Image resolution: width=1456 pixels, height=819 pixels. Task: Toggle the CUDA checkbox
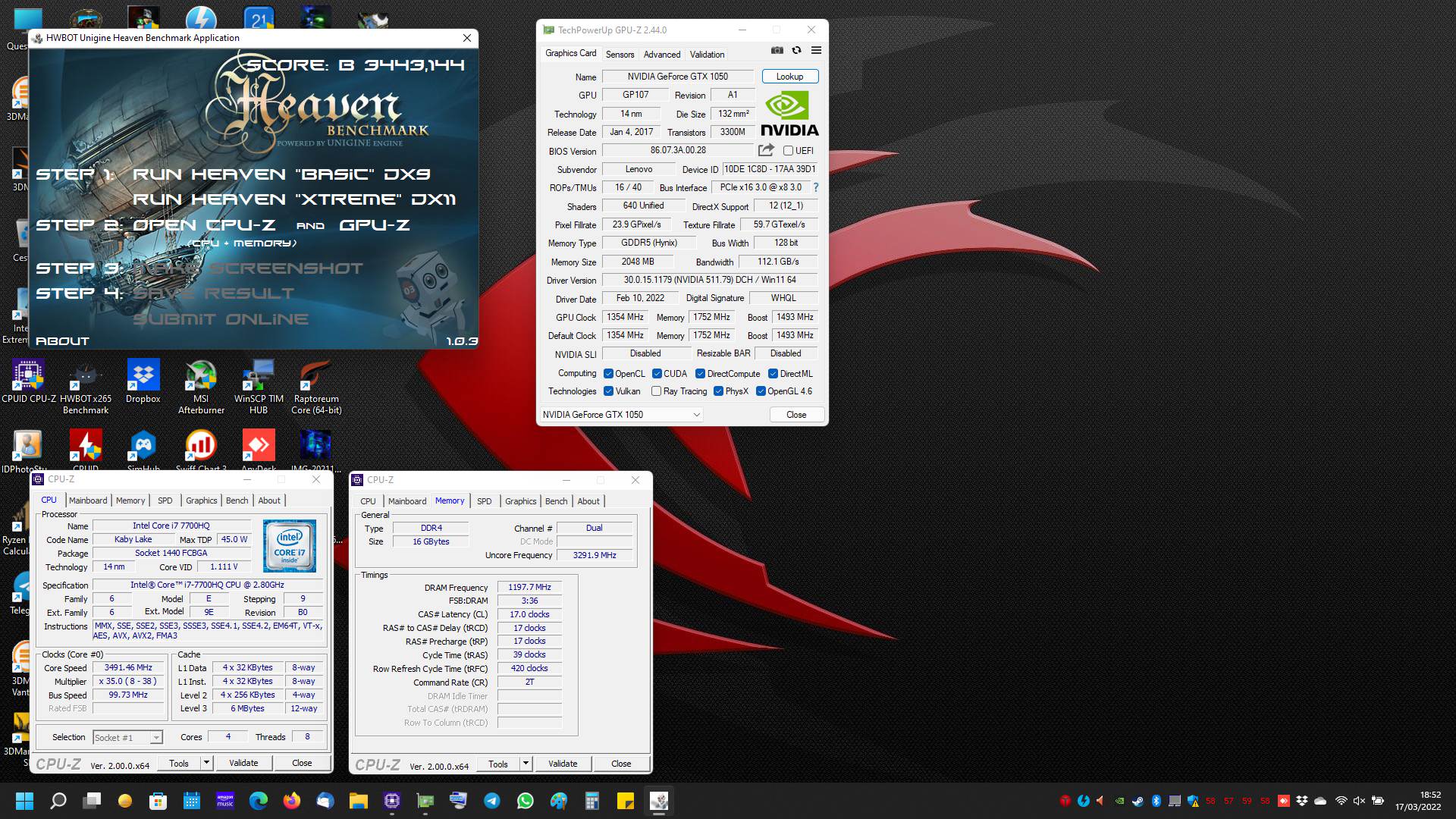pyautogui.click(x=657, y=374)
